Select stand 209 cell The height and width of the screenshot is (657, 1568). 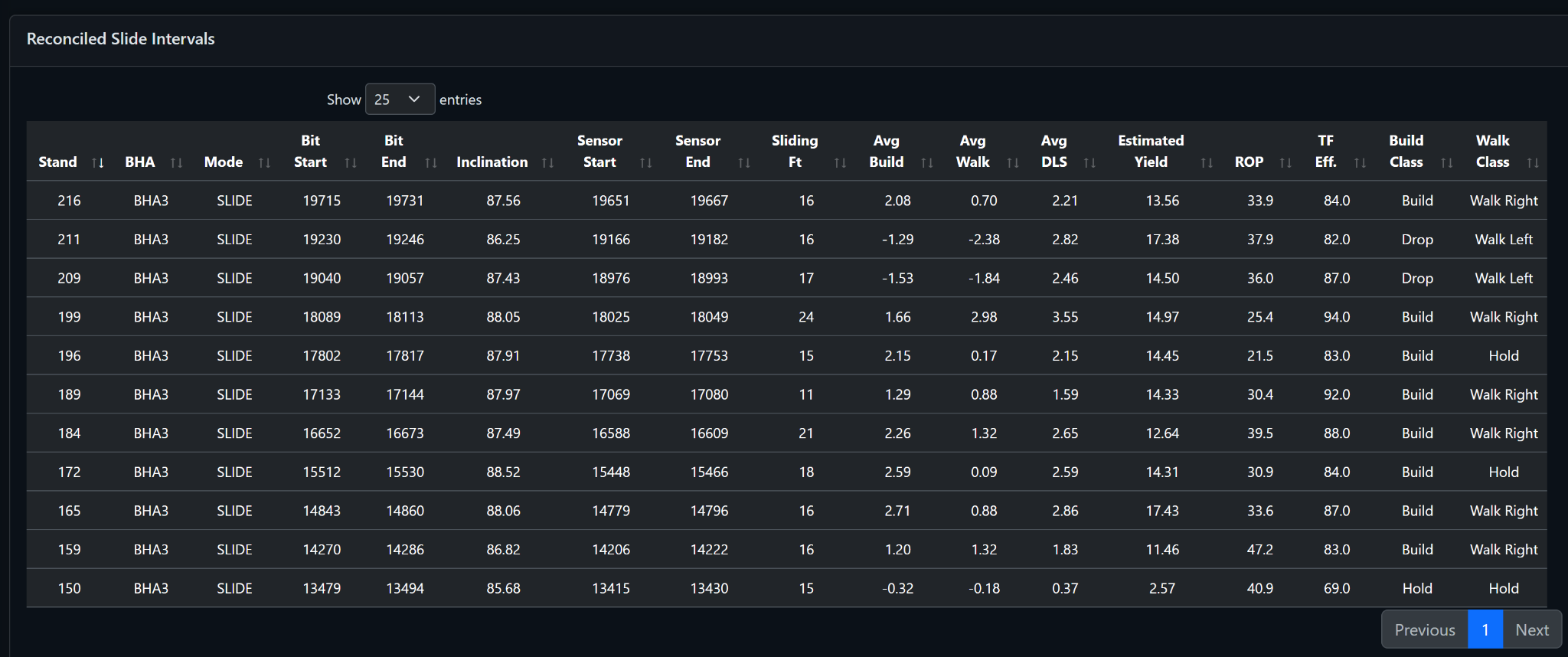(70, 278)
